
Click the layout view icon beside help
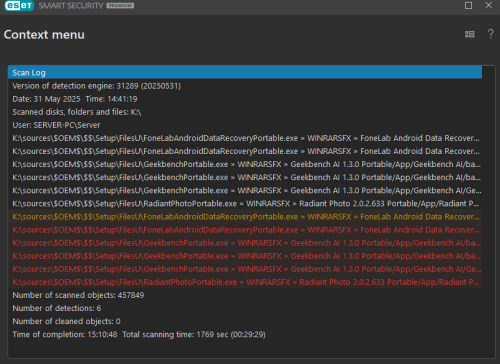click(470, 34)
